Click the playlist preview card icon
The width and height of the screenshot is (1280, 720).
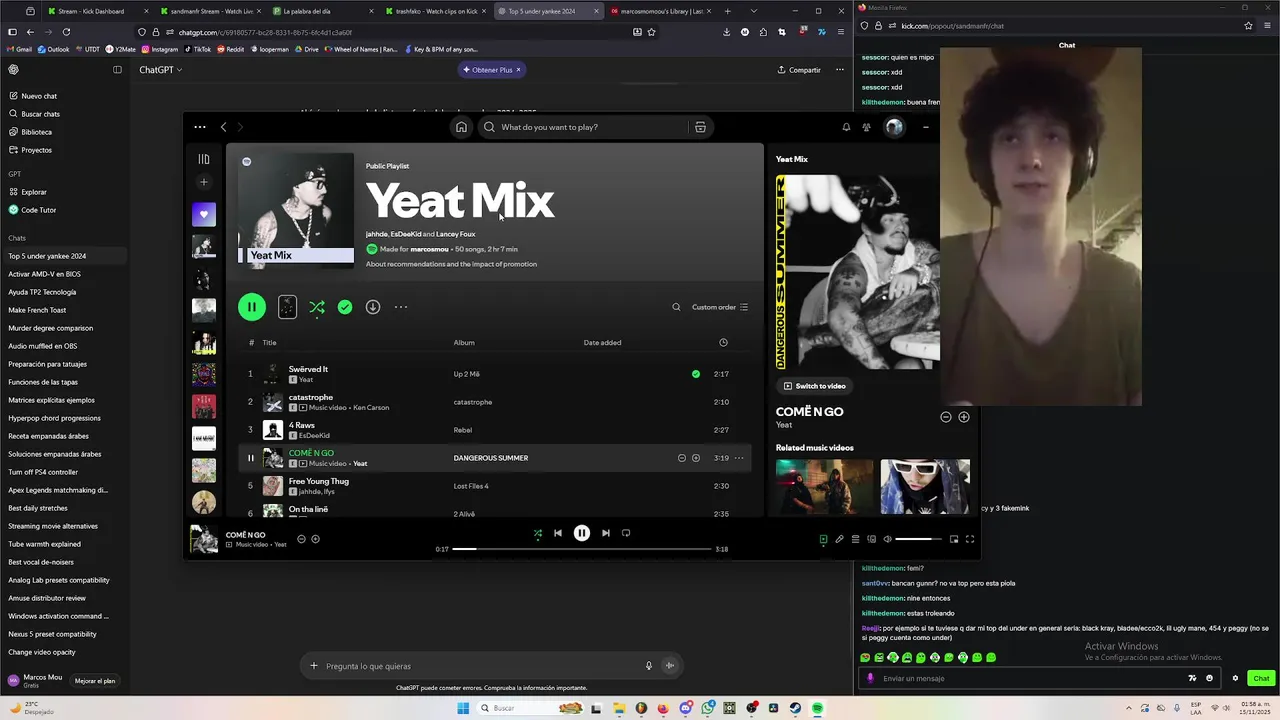[287, 307]
